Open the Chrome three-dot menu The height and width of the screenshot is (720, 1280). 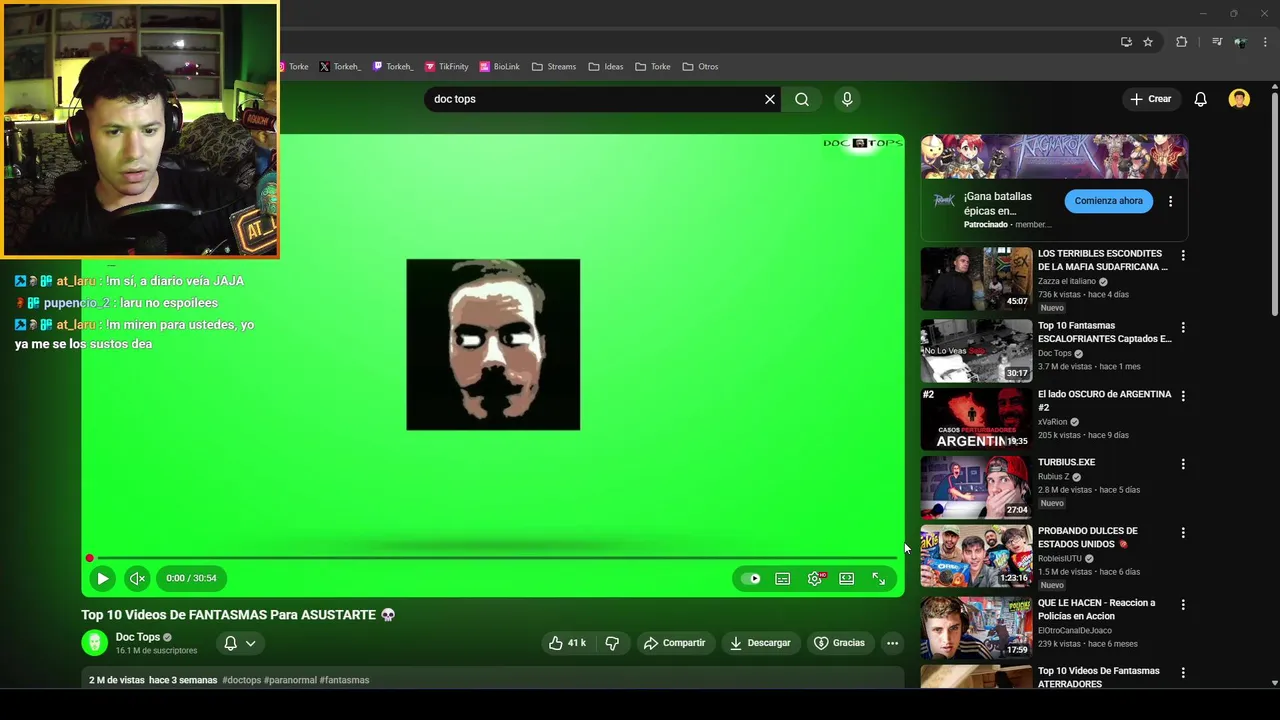[x=1265, y=42]
